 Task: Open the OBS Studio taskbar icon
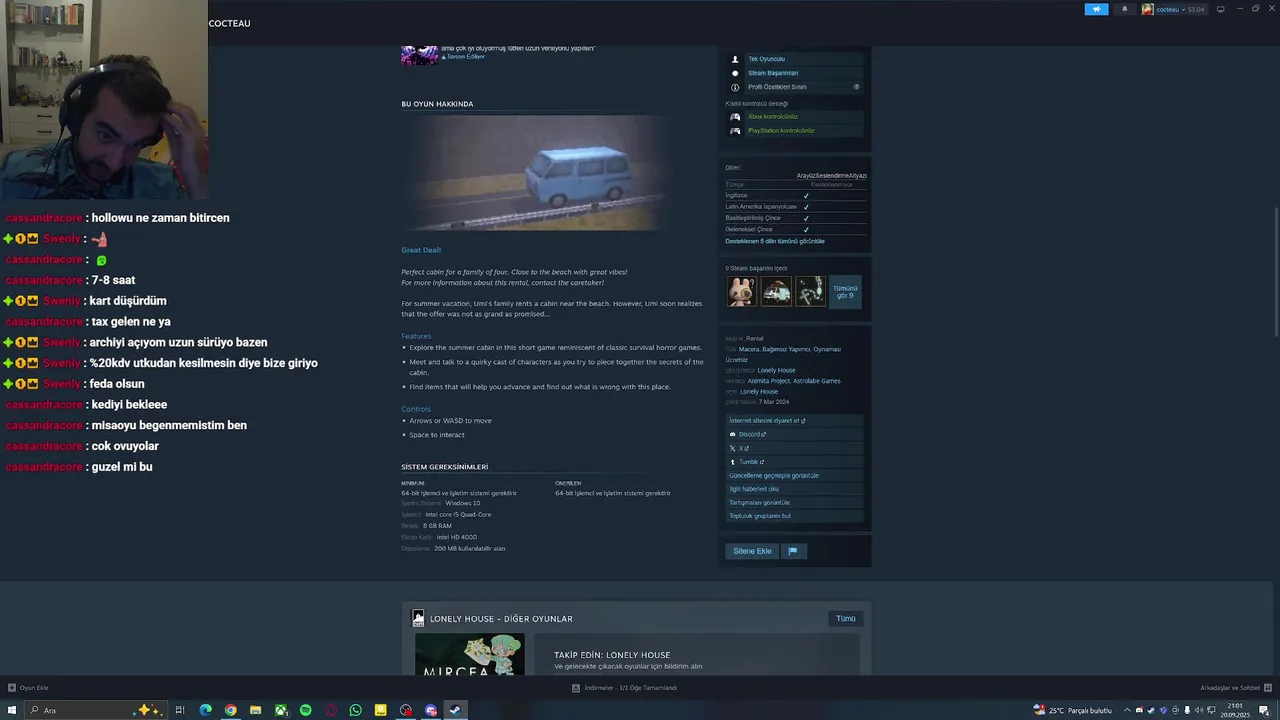point(405,710)
